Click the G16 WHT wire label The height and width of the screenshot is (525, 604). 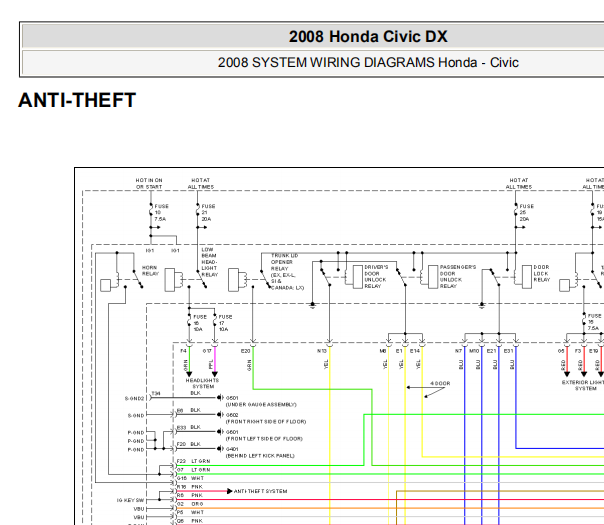[x=190, y=478]
